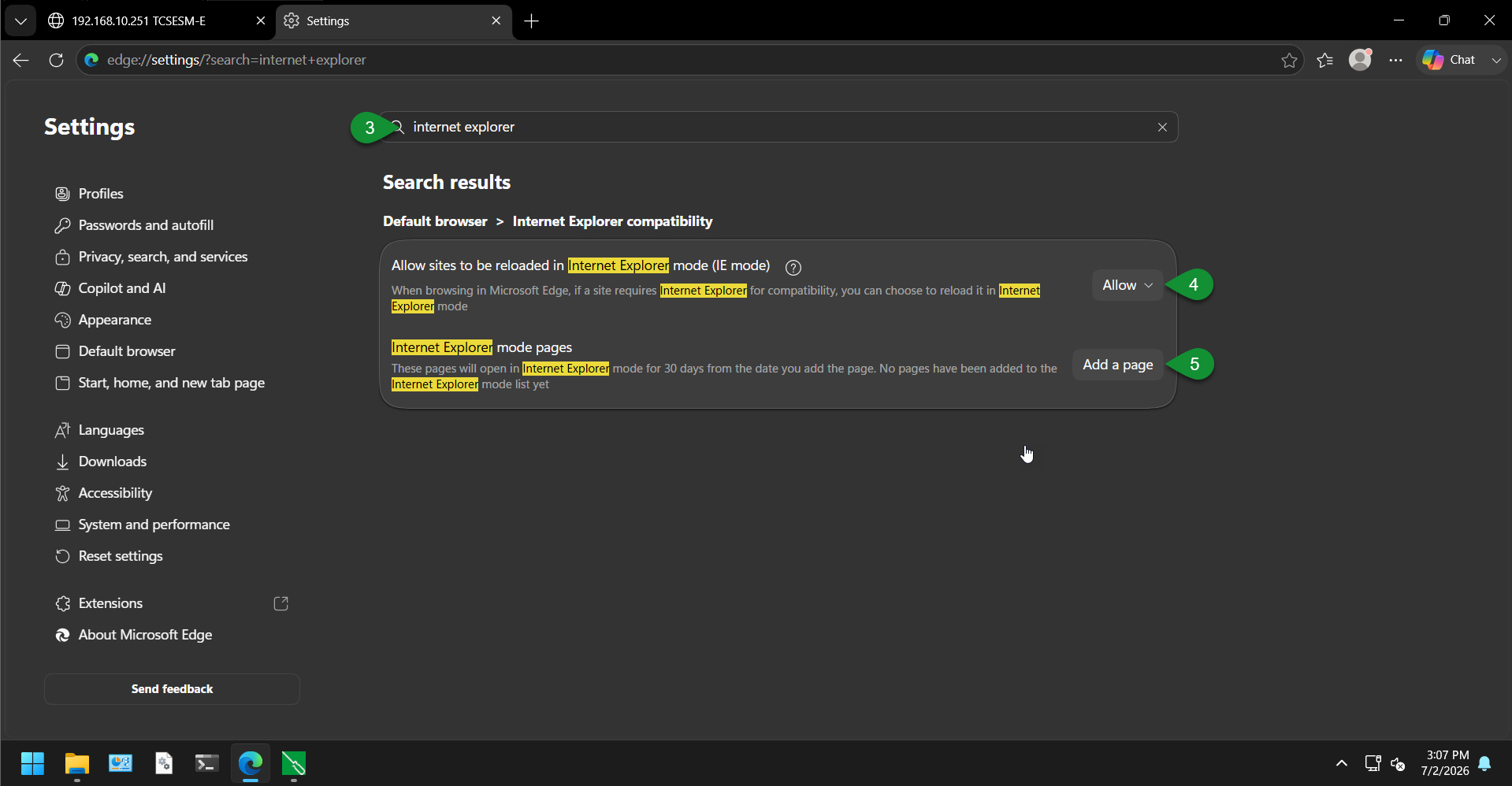
Task: Open the tab list chevron menu
Action: 20,21
